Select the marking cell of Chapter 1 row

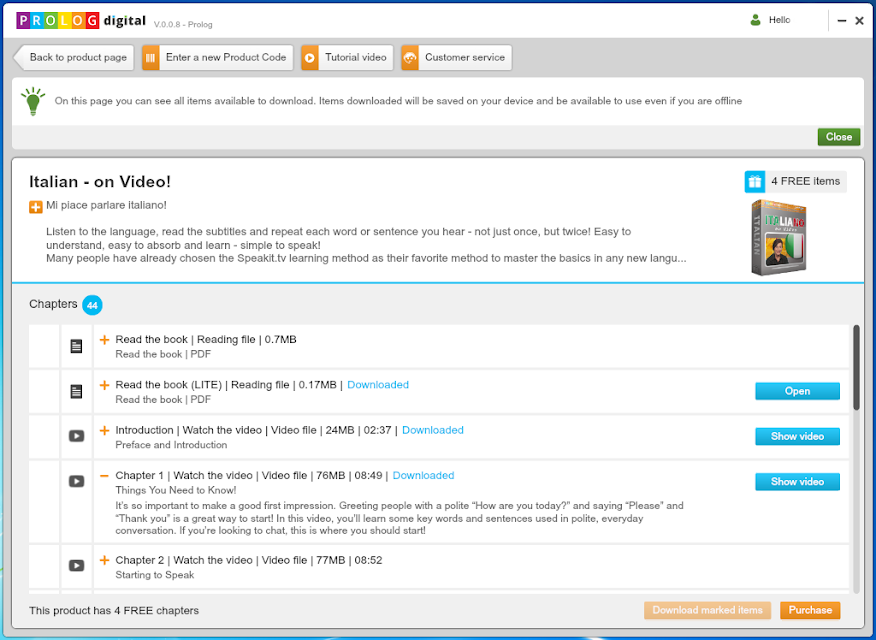(x=44, y=502)
